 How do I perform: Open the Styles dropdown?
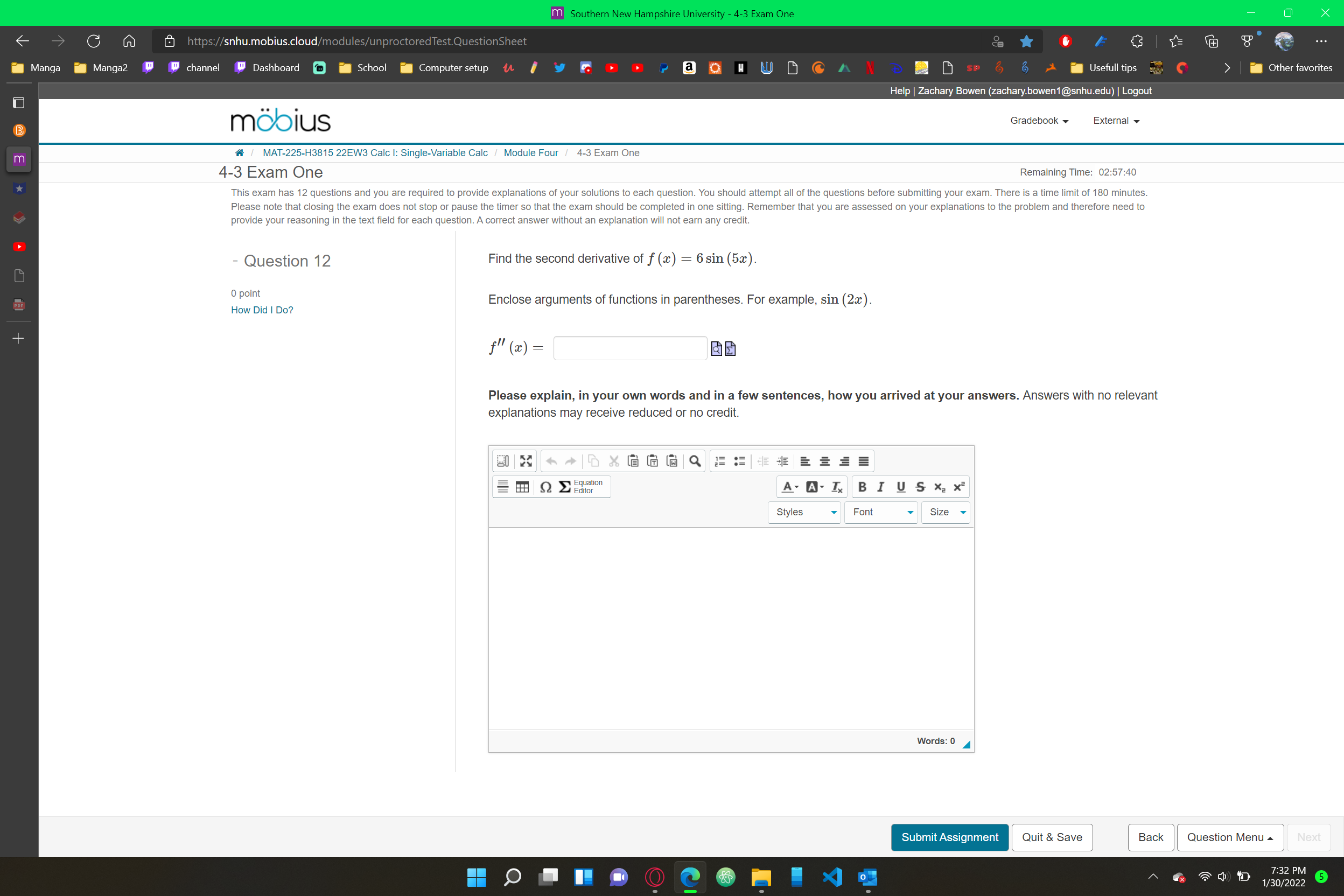[x=803, y=512]
